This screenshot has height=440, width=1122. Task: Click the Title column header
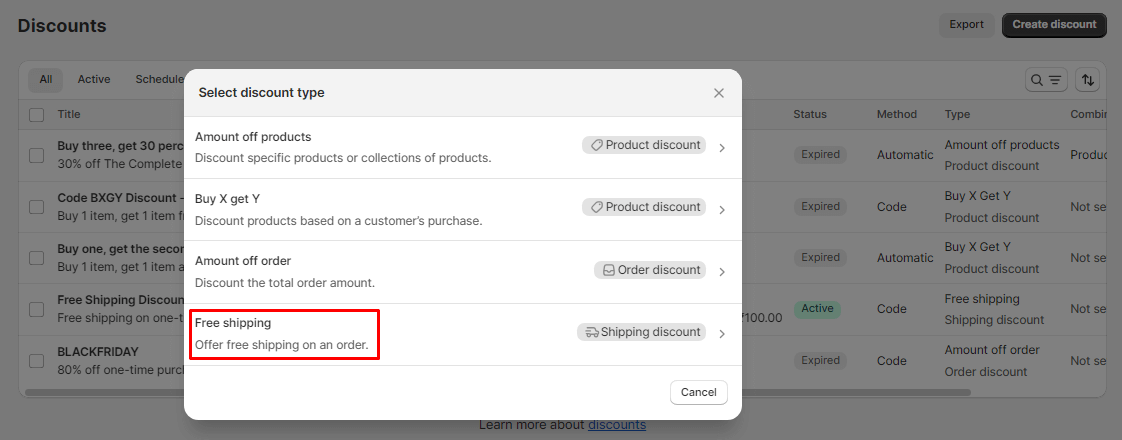coord(69,114)
